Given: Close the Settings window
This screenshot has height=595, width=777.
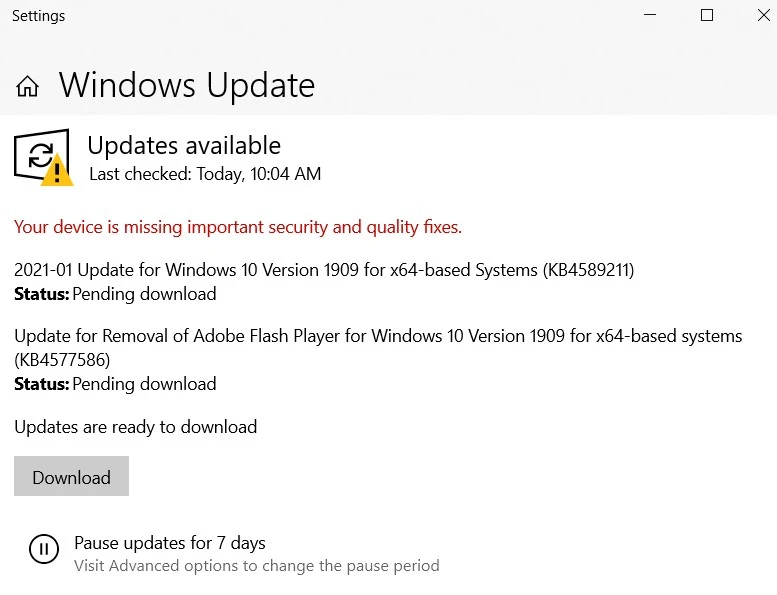Looking at the screenshot, I should click(x=763, y=16).
